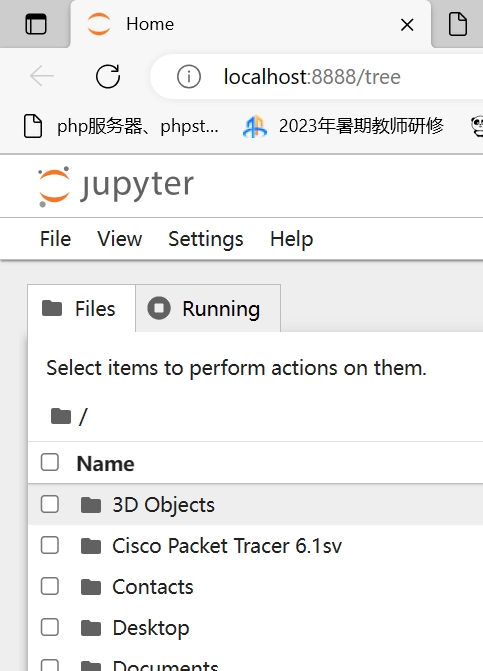Open the Cisco Packet Tracer 6.1sv folder
Screen dimensions: 483x671
point(227,546)
